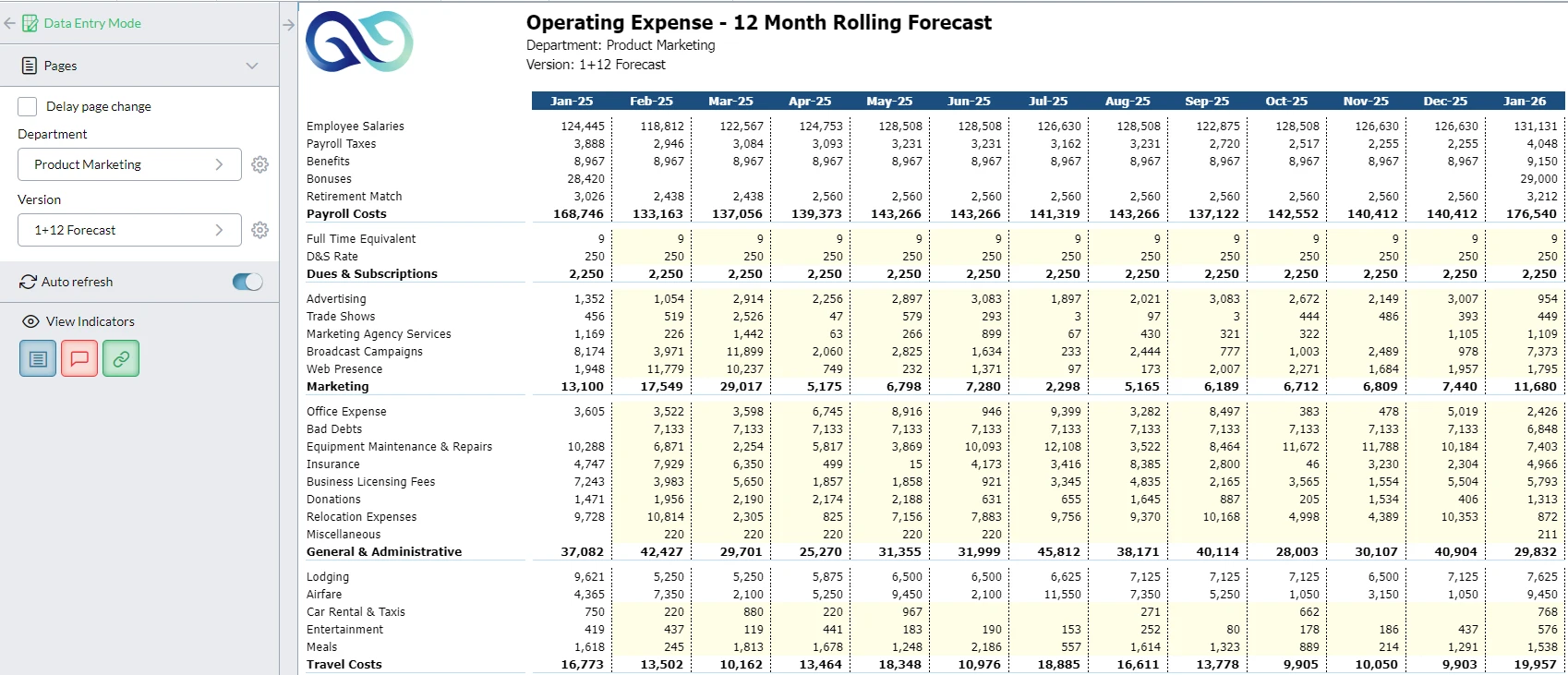The height and width of the screenshot is (675, 1568).
Task: Click the Dues & Subscriptions row label
Action: [372, 273]
